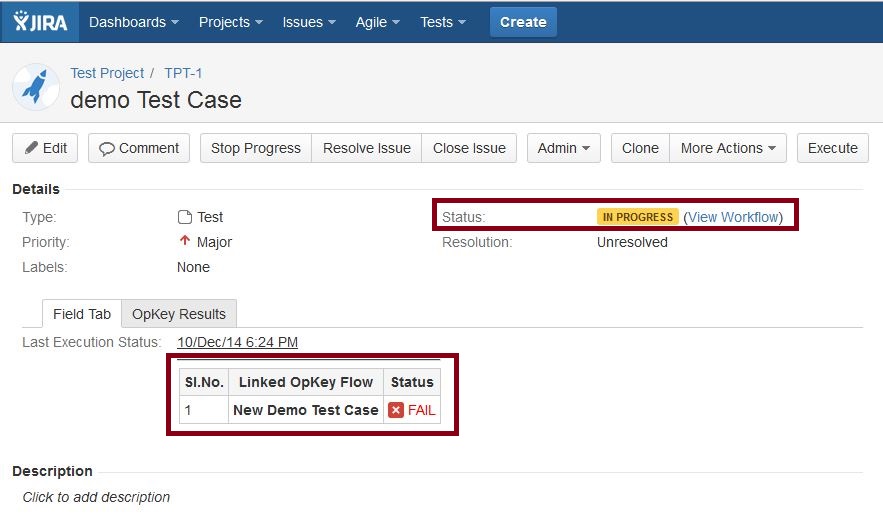Click the Edit pencil icon

pos(32,148)
